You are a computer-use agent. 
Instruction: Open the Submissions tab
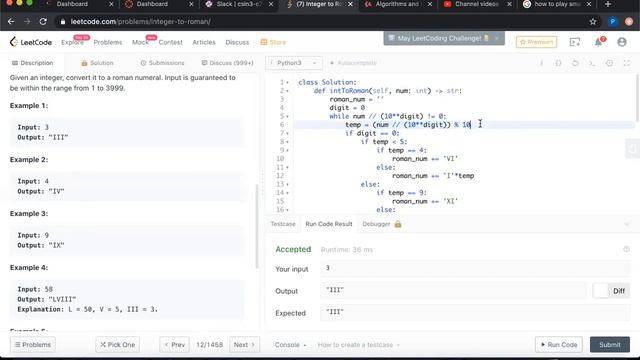162,63
